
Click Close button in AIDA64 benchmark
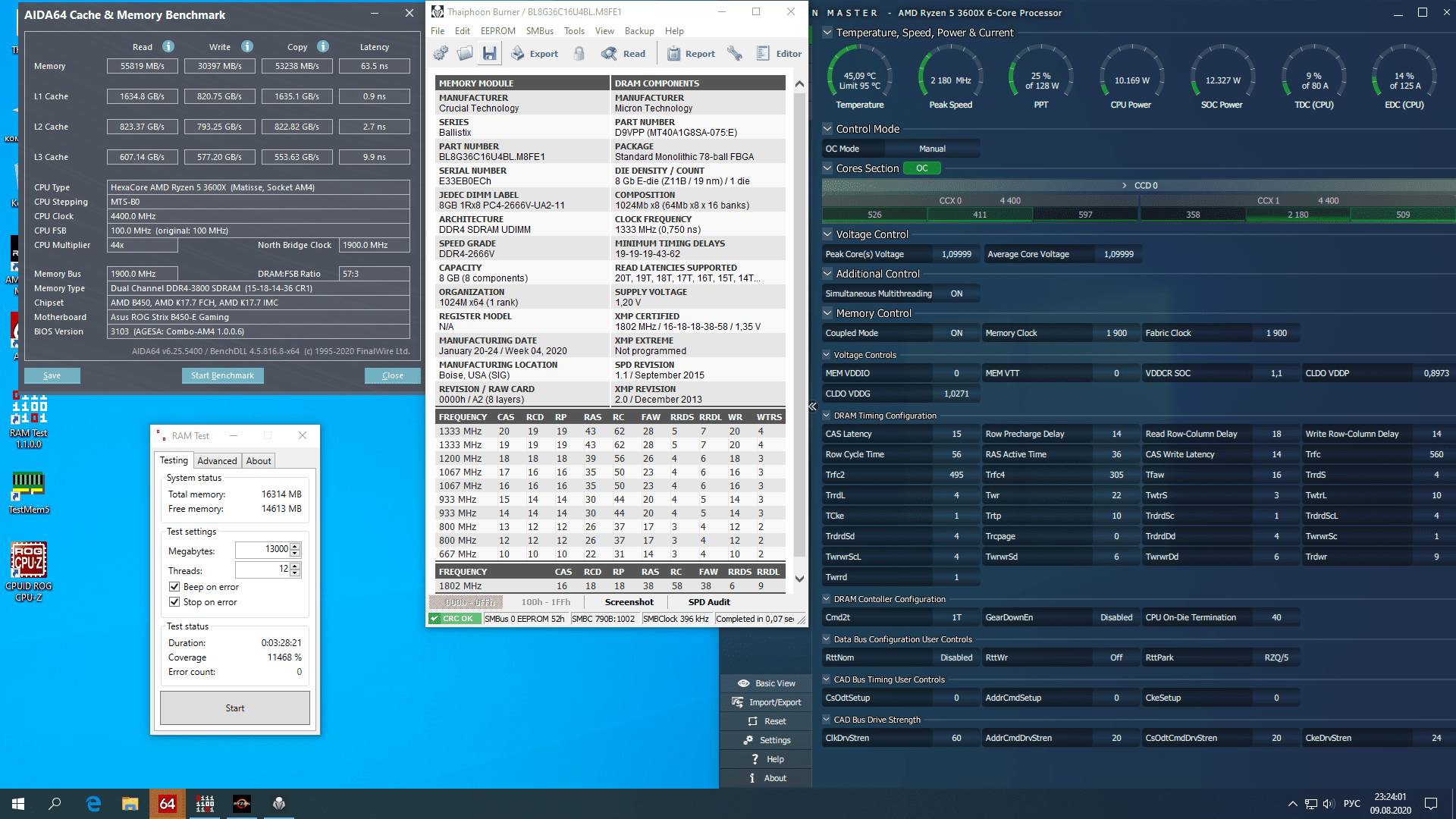393,375
